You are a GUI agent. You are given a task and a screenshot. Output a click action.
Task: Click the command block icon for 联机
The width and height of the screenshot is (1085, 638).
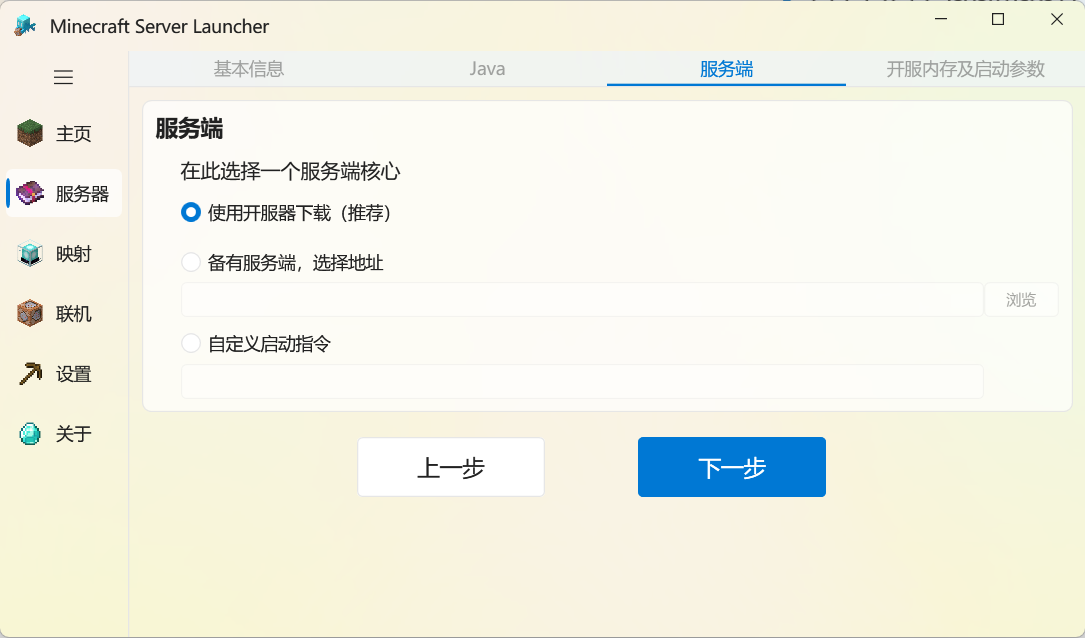(x=30, y=314)
